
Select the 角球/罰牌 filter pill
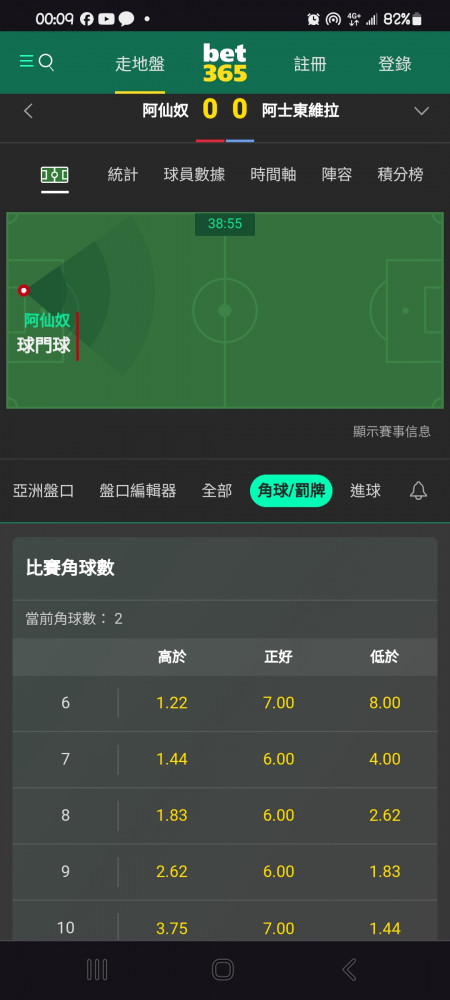pyautogui.click(x=291, y=490)
